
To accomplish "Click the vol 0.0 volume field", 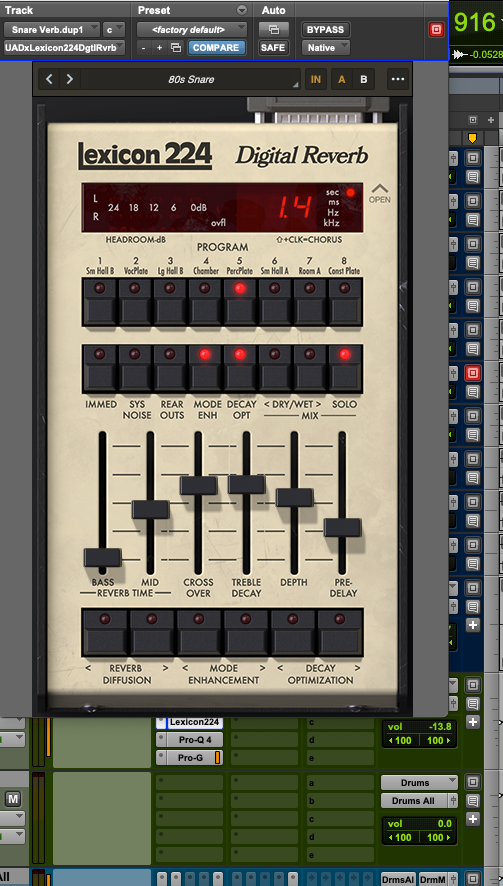I will (419, 824).
